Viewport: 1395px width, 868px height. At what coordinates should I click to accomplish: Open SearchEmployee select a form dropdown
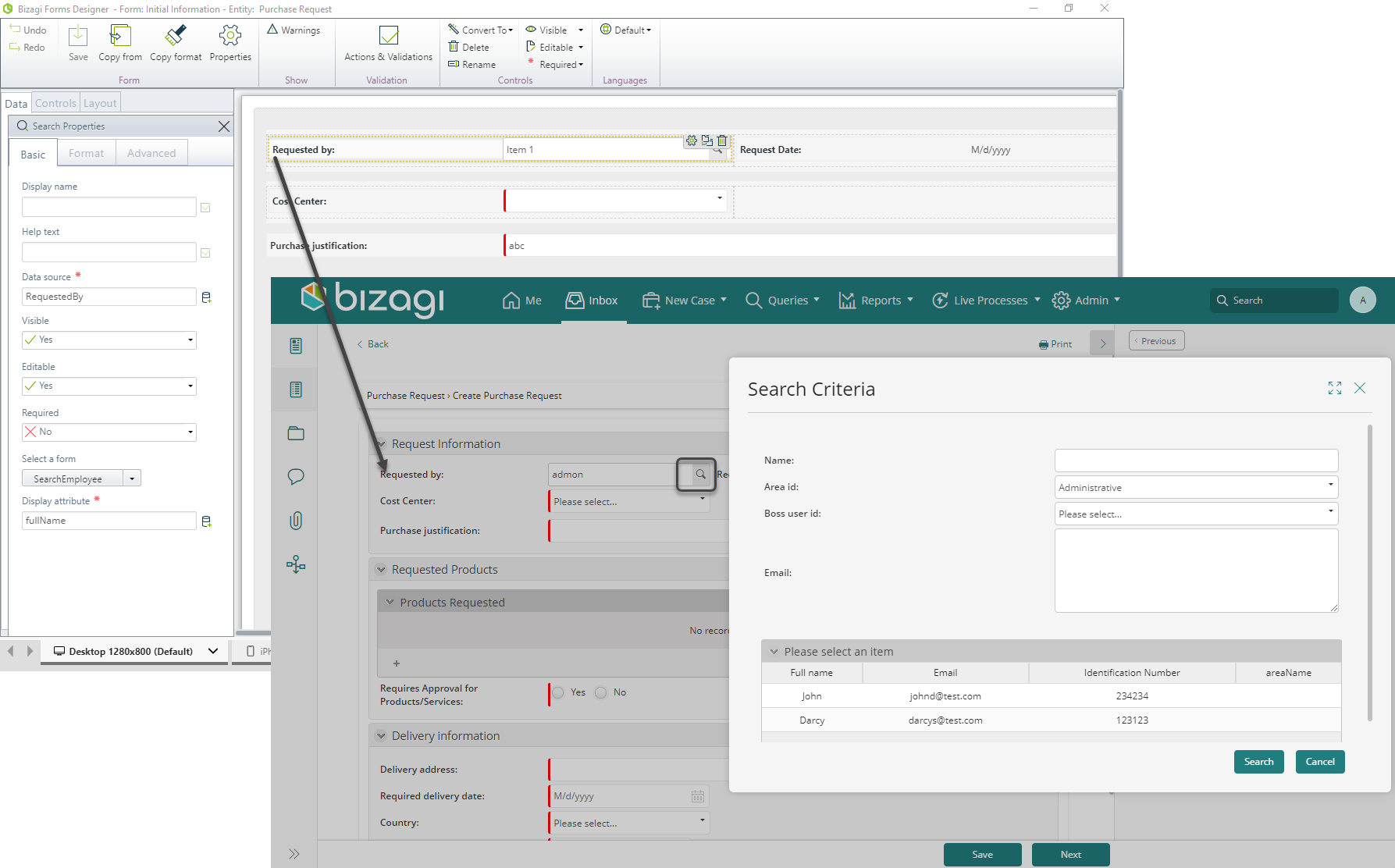132,478
